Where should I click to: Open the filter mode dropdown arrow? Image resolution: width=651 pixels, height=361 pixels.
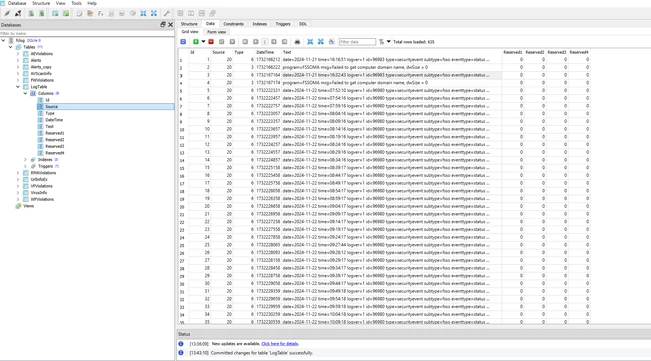point(389,41)
